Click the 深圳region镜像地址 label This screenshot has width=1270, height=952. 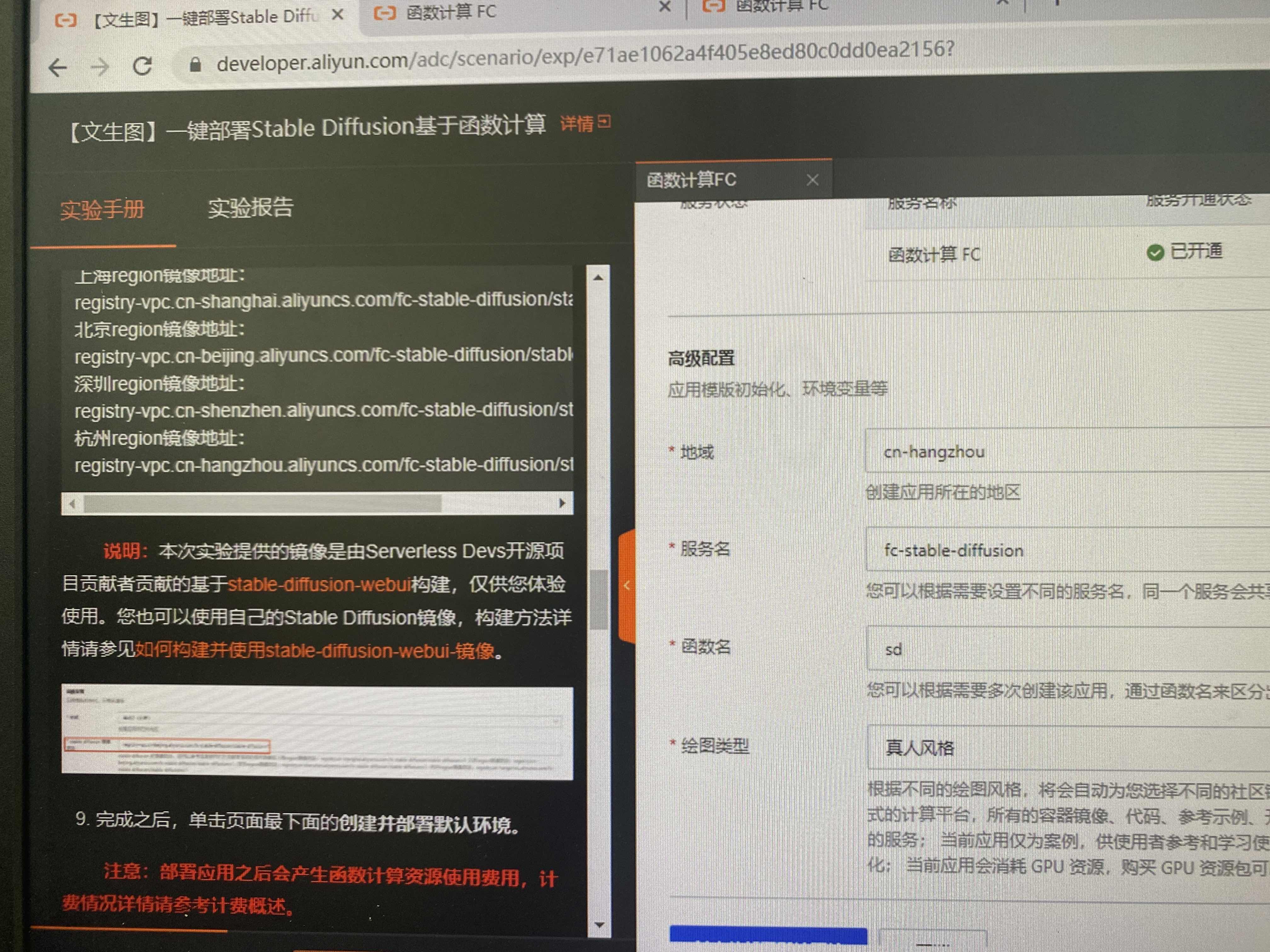[x=160, y=383]
